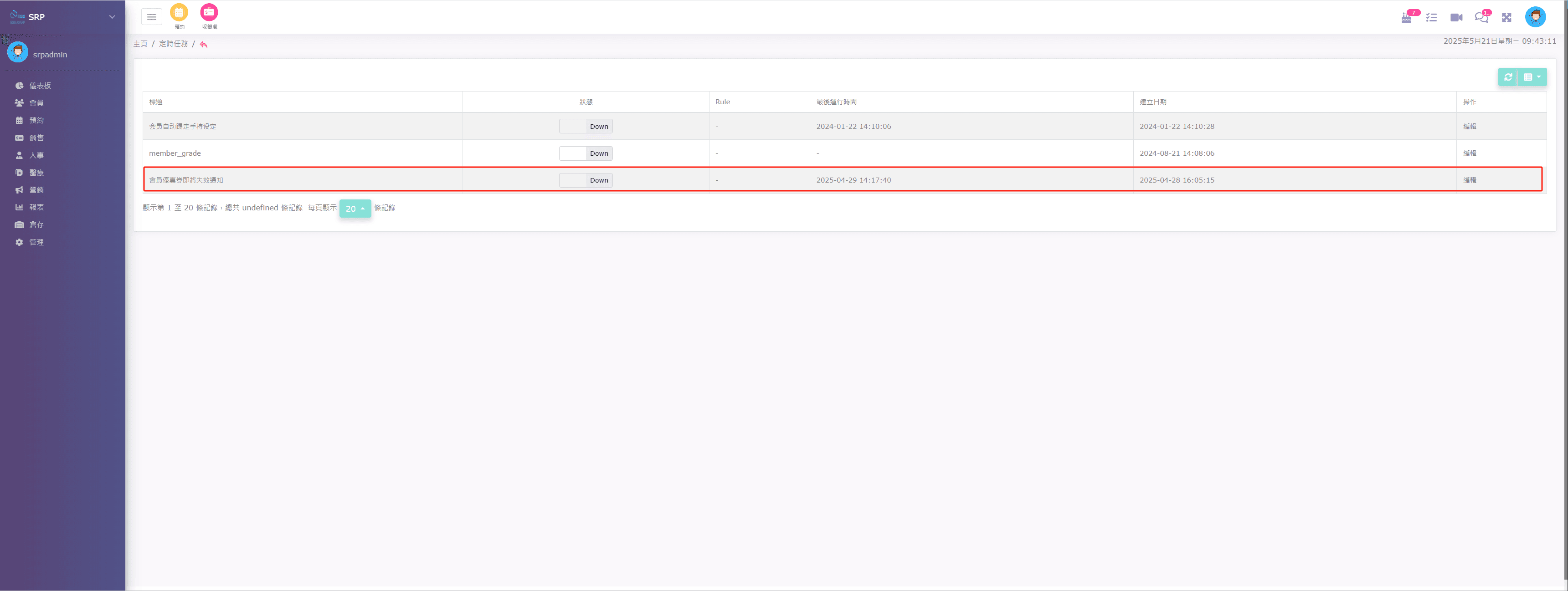
Task: Toggle status switch for 會員優惠券即將失效通知
Action: point(585,180)
